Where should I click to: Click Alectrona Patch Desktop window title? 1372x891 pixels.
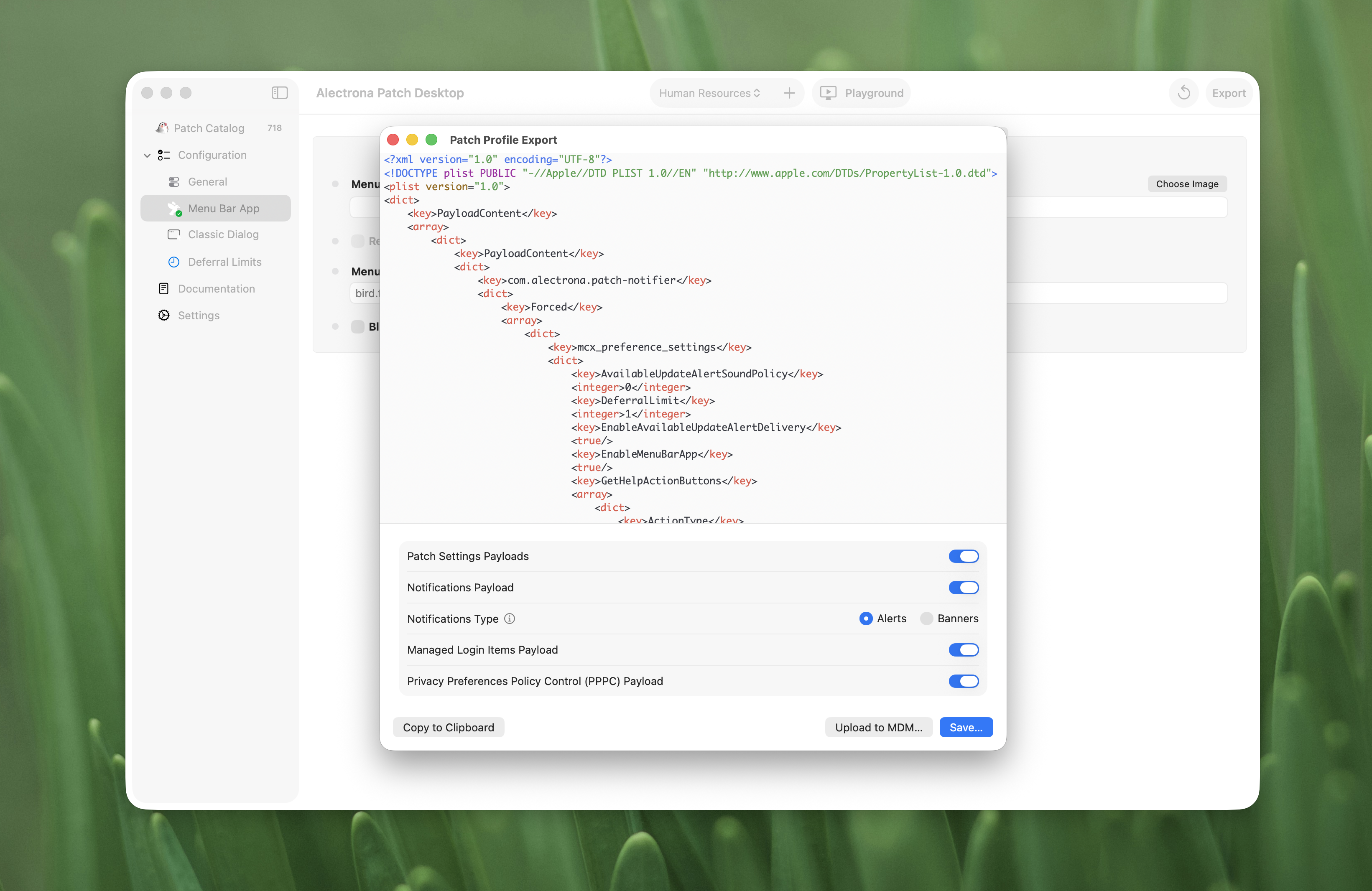390,93
